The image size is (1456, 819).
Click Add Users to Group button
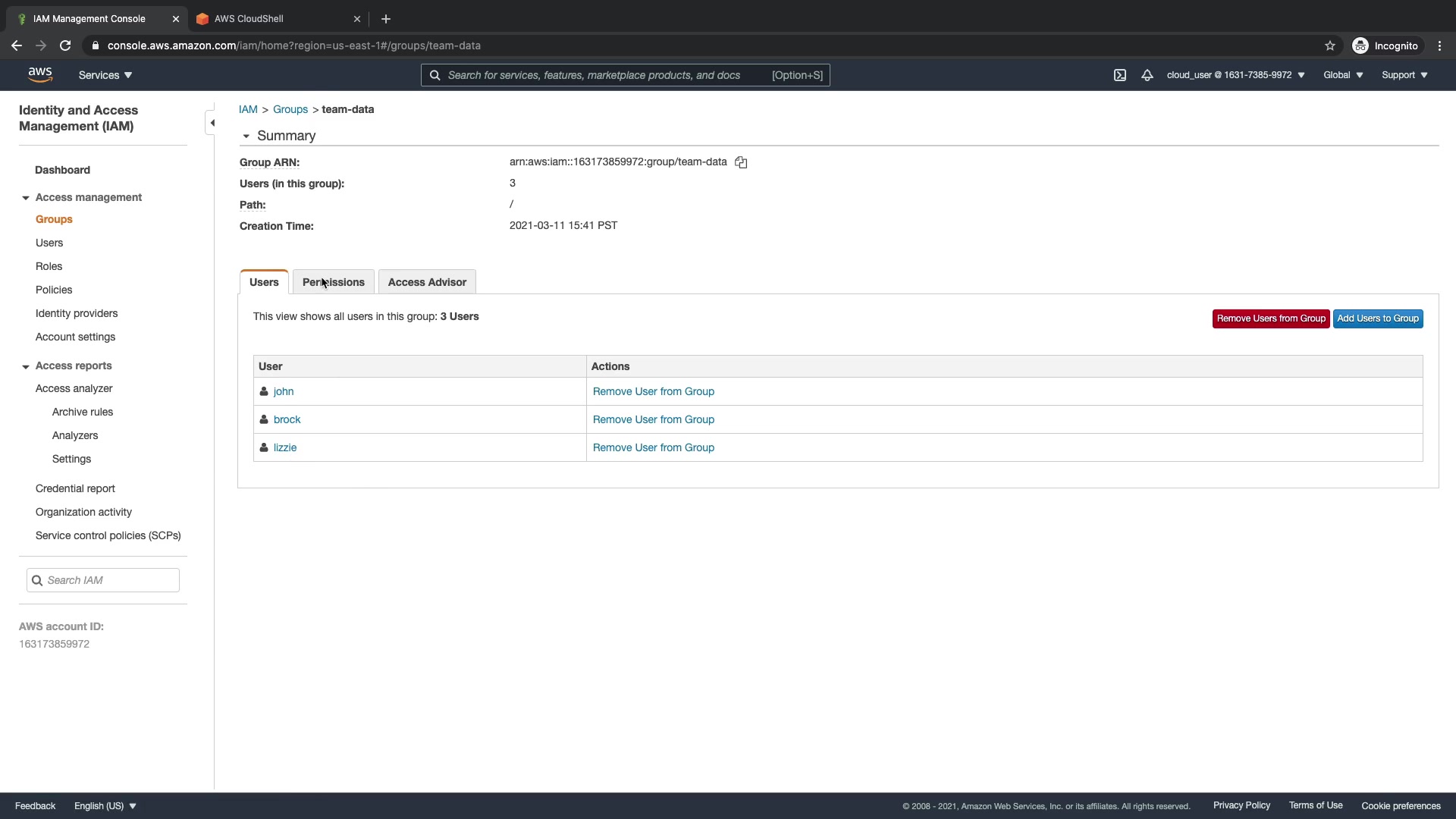(1378, 318)
